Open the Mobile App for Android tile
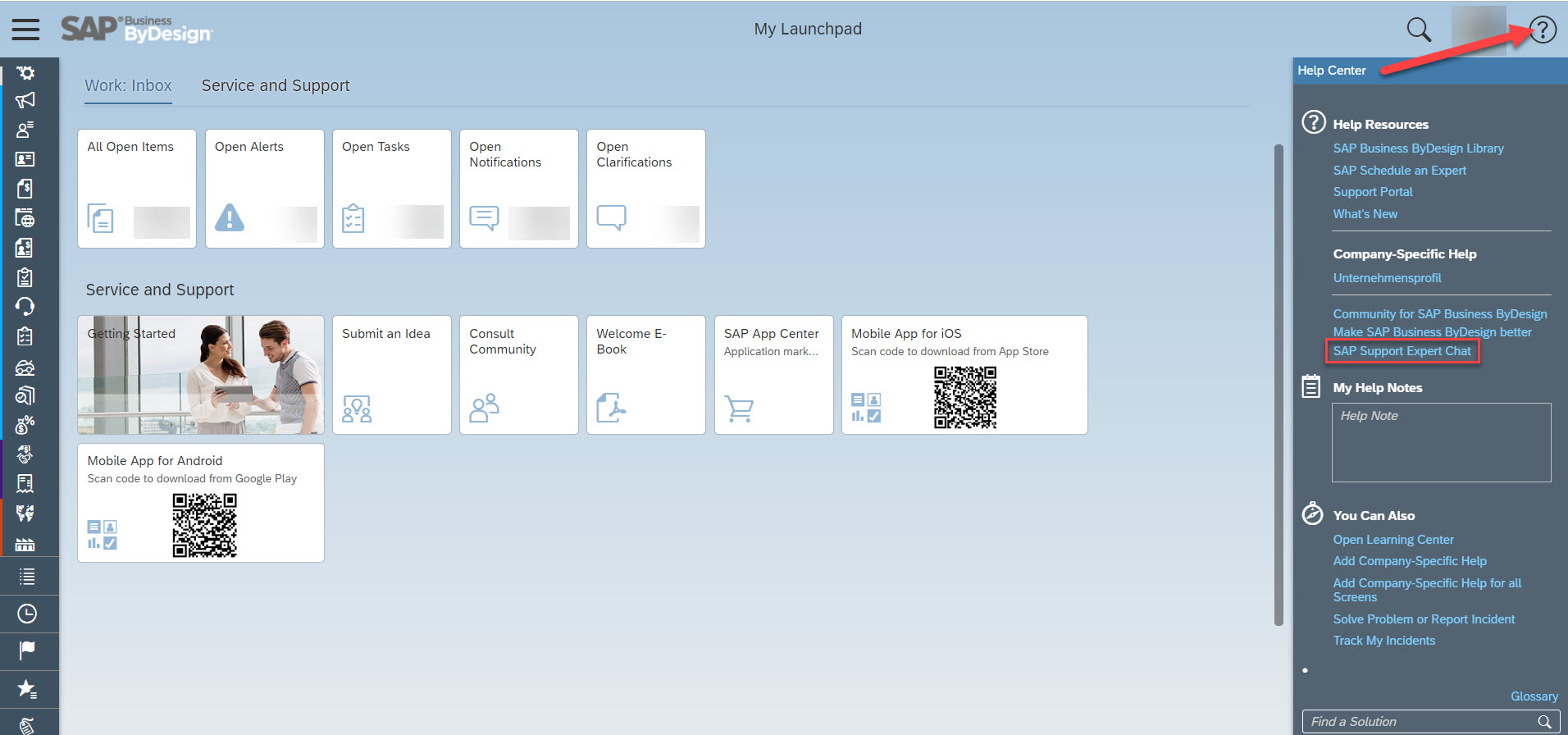The width and height of the screenshot is (1568, 735). (x=201, y=503)
